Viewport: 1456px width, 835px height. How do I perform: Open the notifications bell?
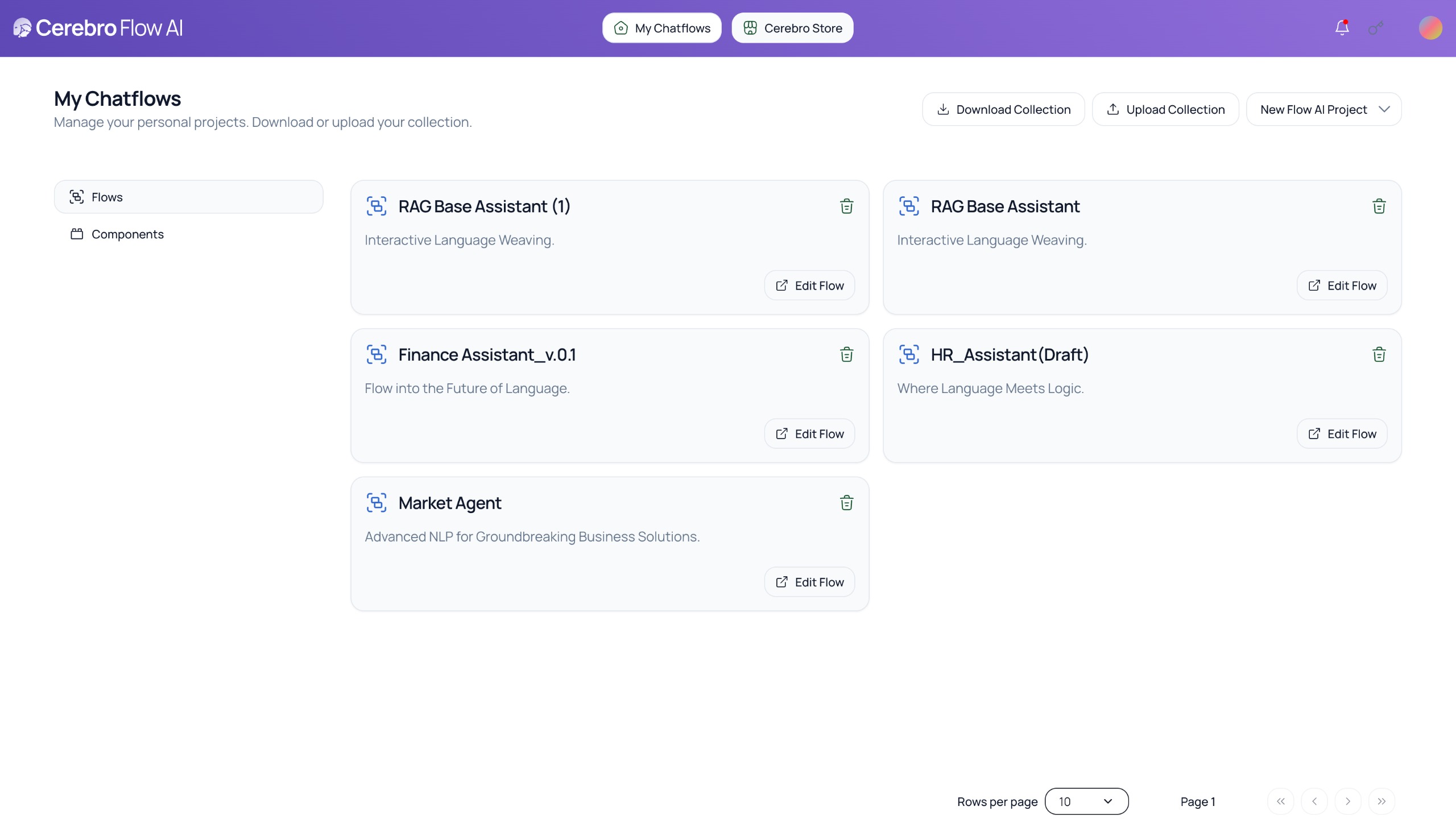1341,27
